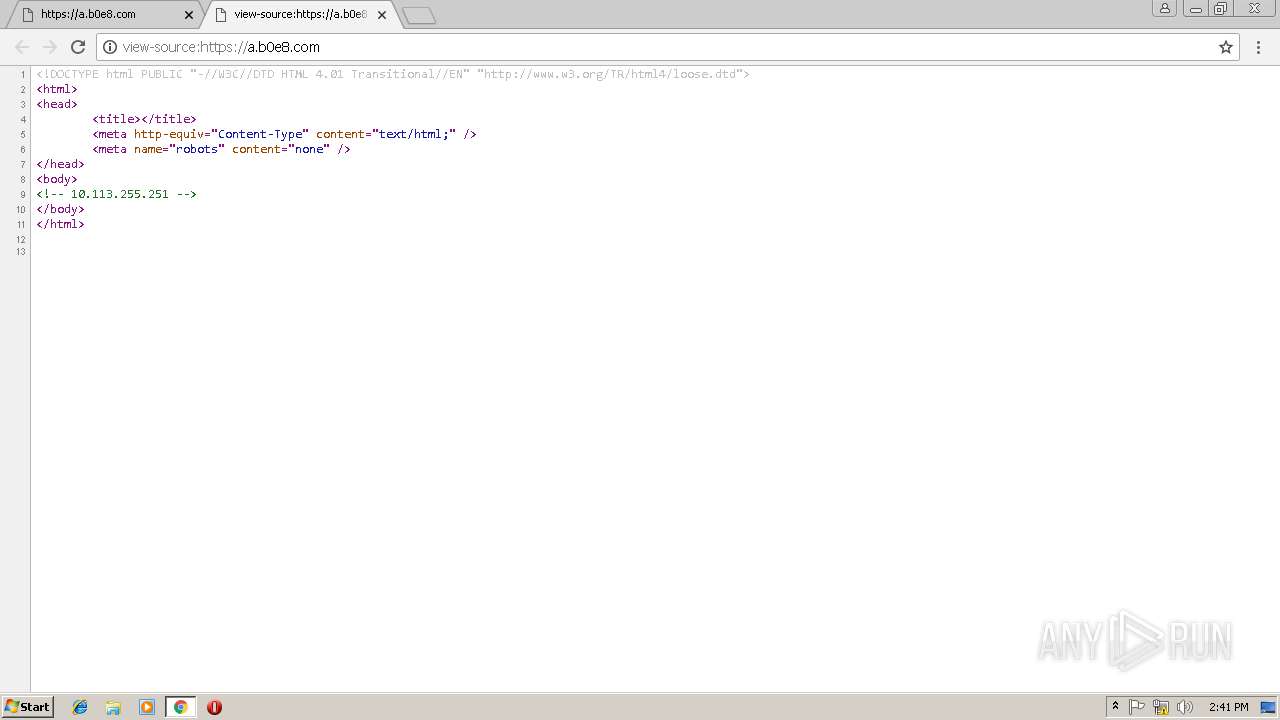Open Windows Media Player from the taskbar

pos(147,707)
